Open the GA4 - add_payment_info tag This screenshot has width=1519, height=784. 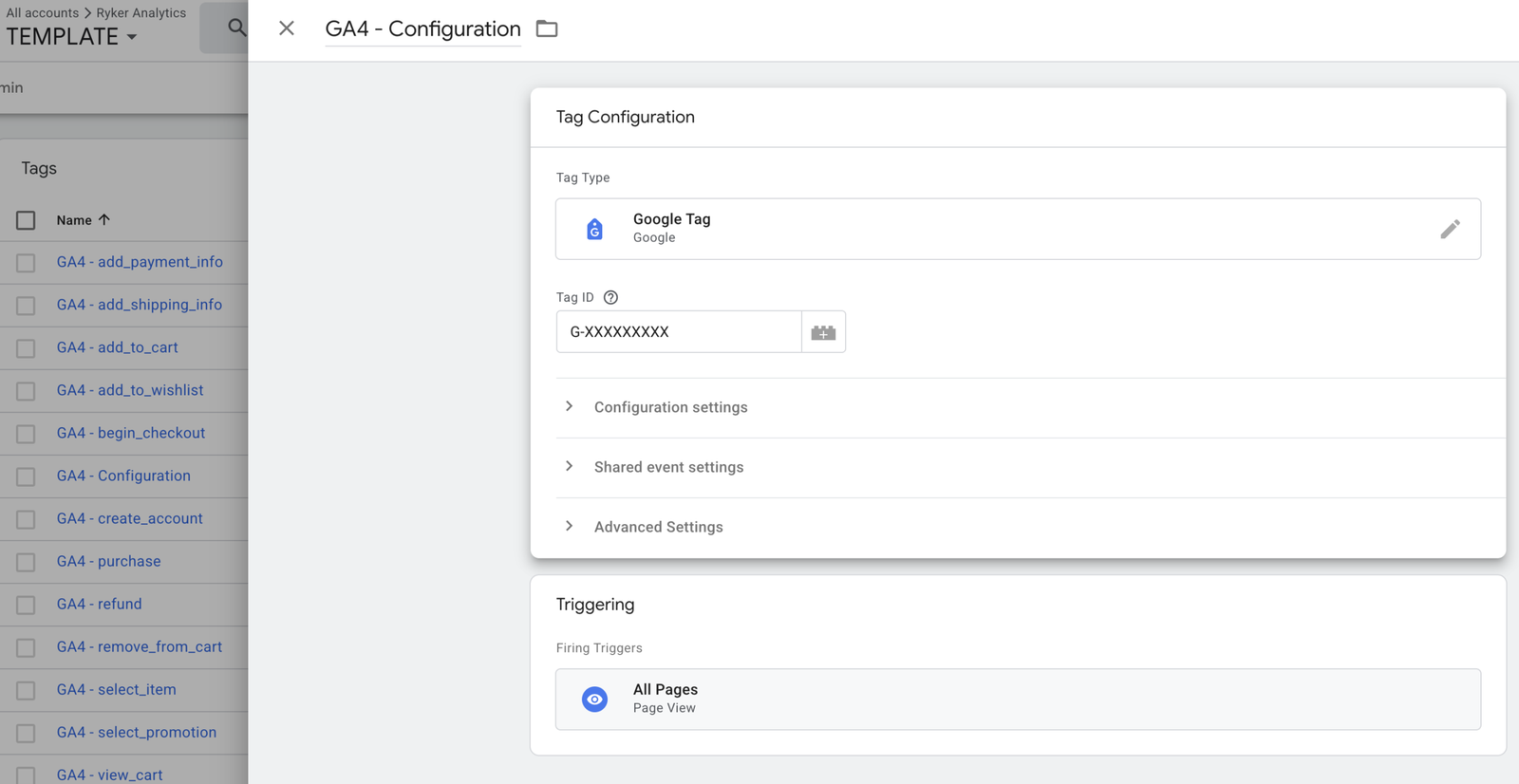click(140, 262)
